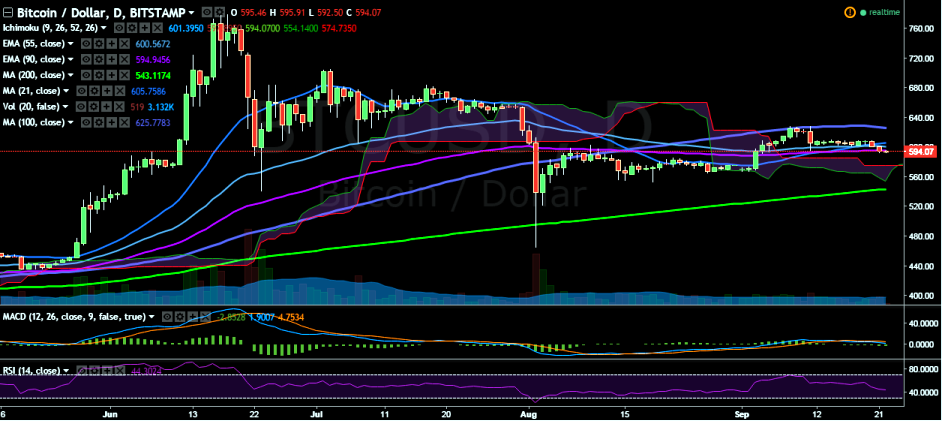Click the plus icon next to Ichimoku
Screen dimensions: 942x421
[x=145, y=28]
